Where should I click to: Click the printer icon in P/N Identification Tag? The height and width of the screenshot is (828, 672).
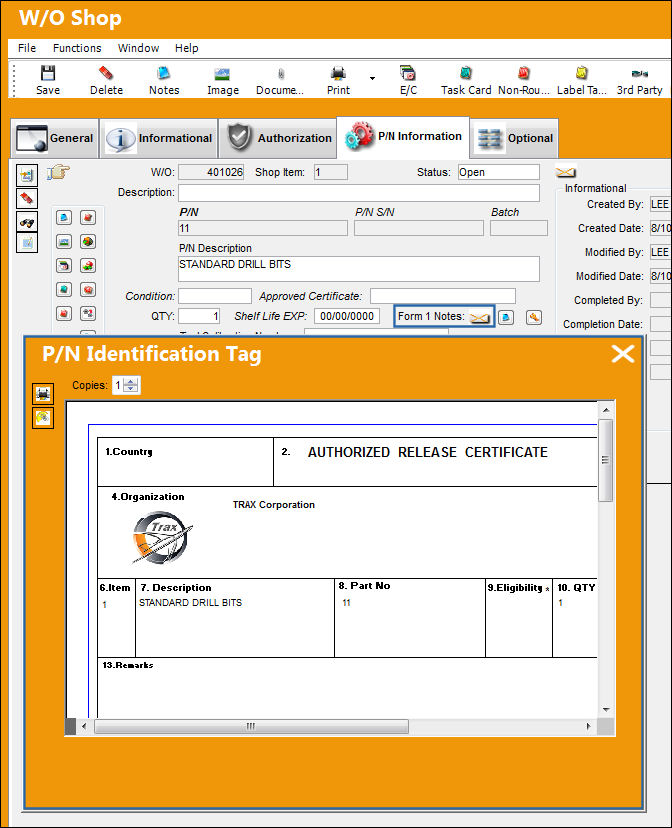pos(43,393)
